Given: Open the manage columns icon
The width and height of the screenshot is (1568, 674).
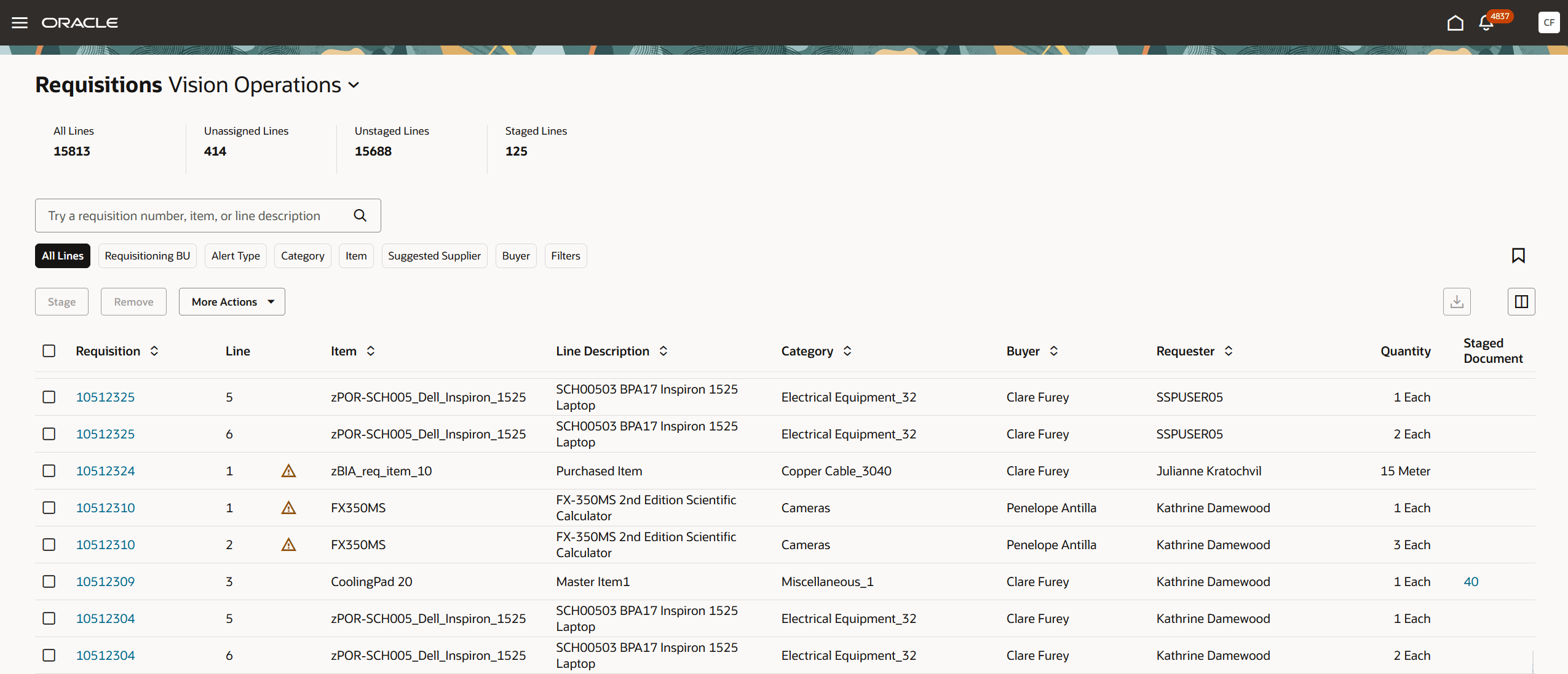Looking at the screenshot, I should click(1521, 302).
